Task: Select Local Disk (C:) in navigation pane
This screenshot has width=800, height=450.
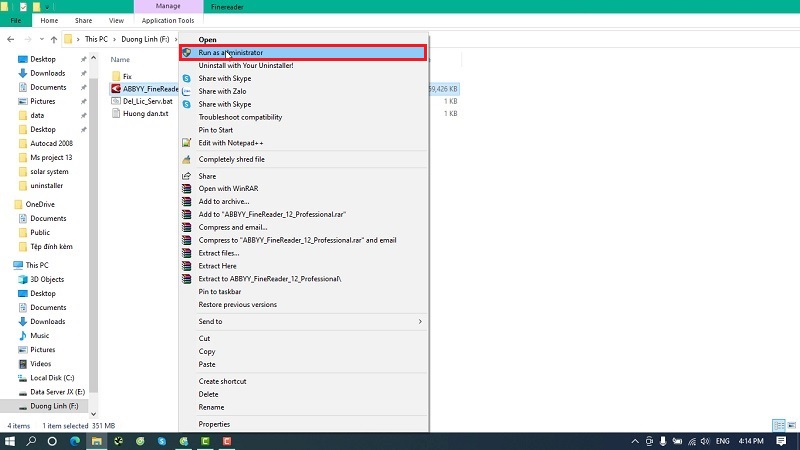Action: tap(53, 377)
